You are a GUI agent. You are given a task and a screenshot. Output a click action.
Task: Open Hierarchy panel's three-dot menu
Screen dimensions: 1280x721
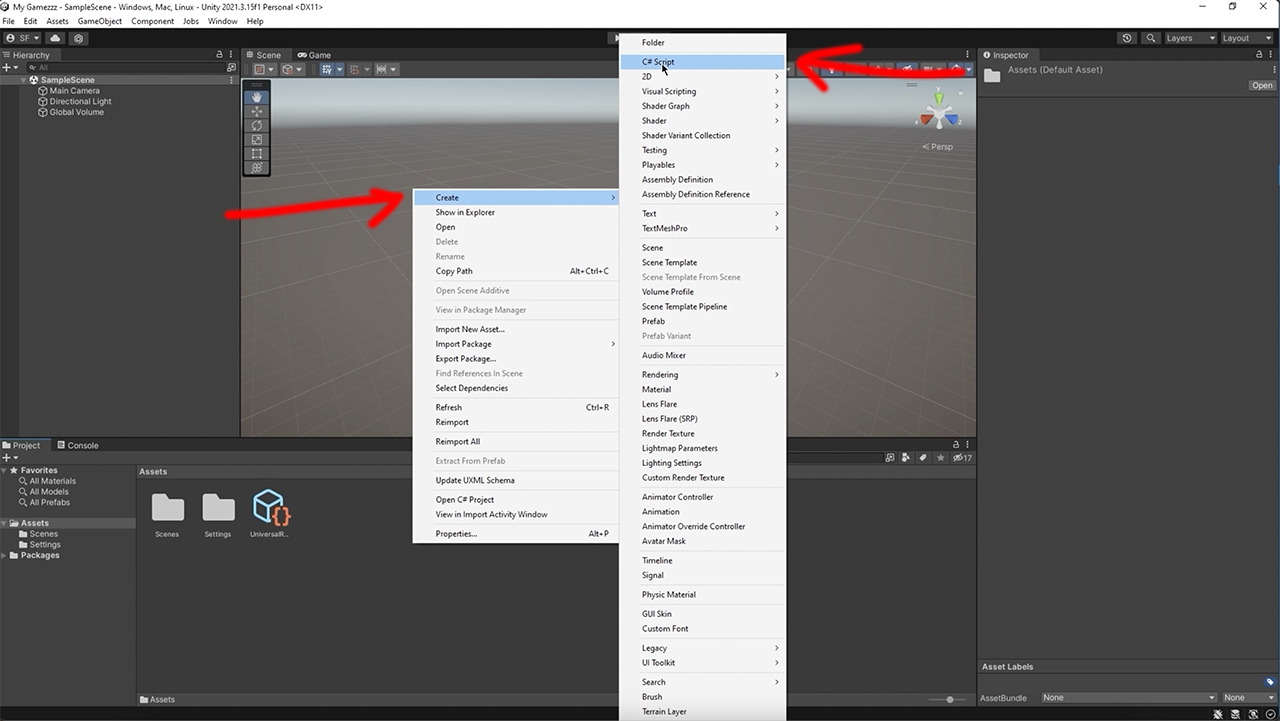pos(232,55)
